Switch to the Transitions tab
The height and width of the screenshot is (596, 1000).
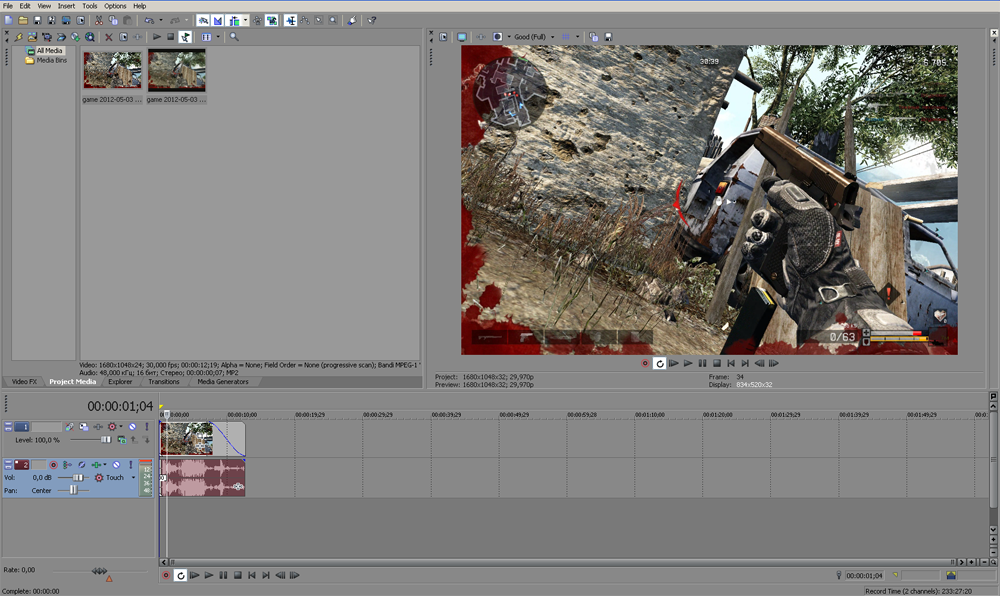click(x=164, y=382)
